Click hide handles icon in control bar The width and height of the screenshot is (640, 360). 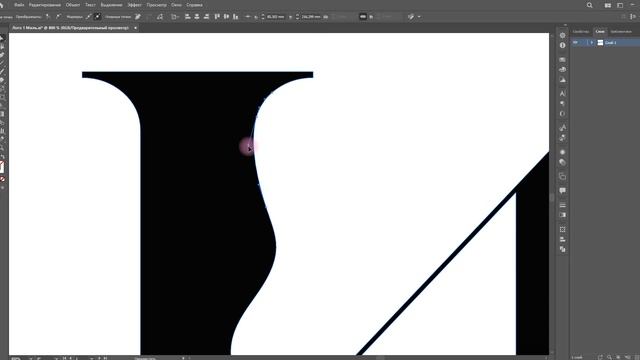(x=98, y=17)
